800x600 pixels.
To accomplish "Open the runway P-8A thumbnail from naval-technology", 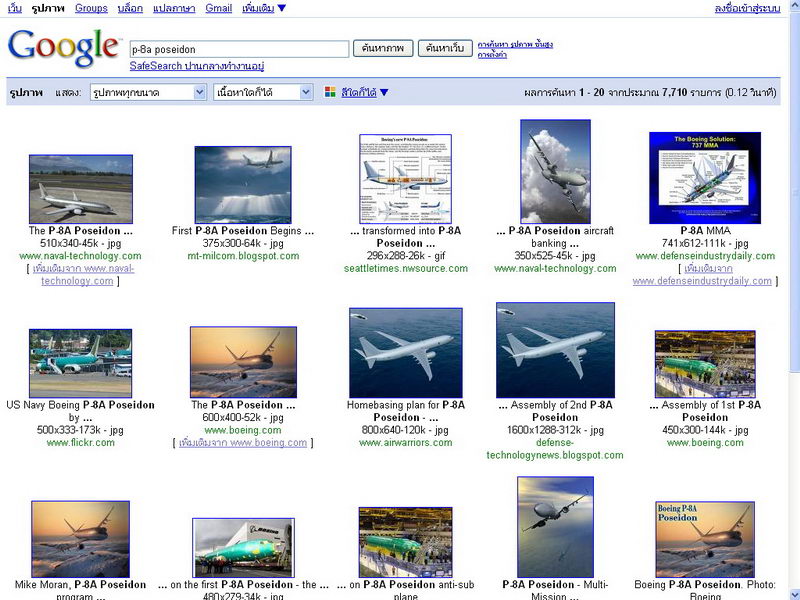I will pyautogui.click(x=81, y=189).
